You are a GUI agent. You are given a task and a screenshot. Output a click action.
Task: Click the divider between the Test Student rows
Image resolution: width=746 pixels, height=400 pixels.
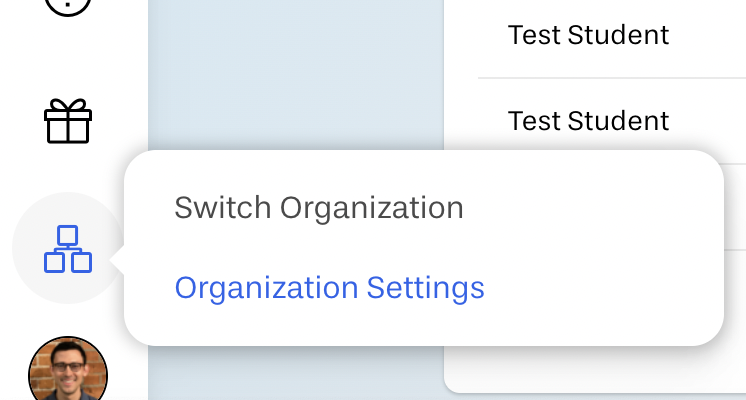pos(612,78)
